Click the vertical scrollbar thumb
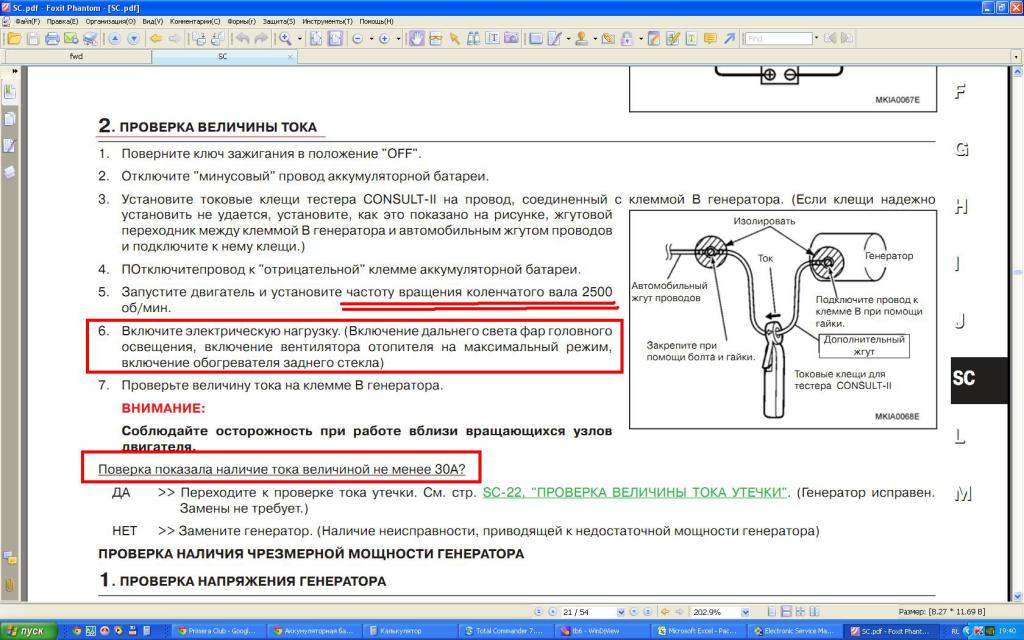The image size is (1024, 640). tap(1017, 272)
